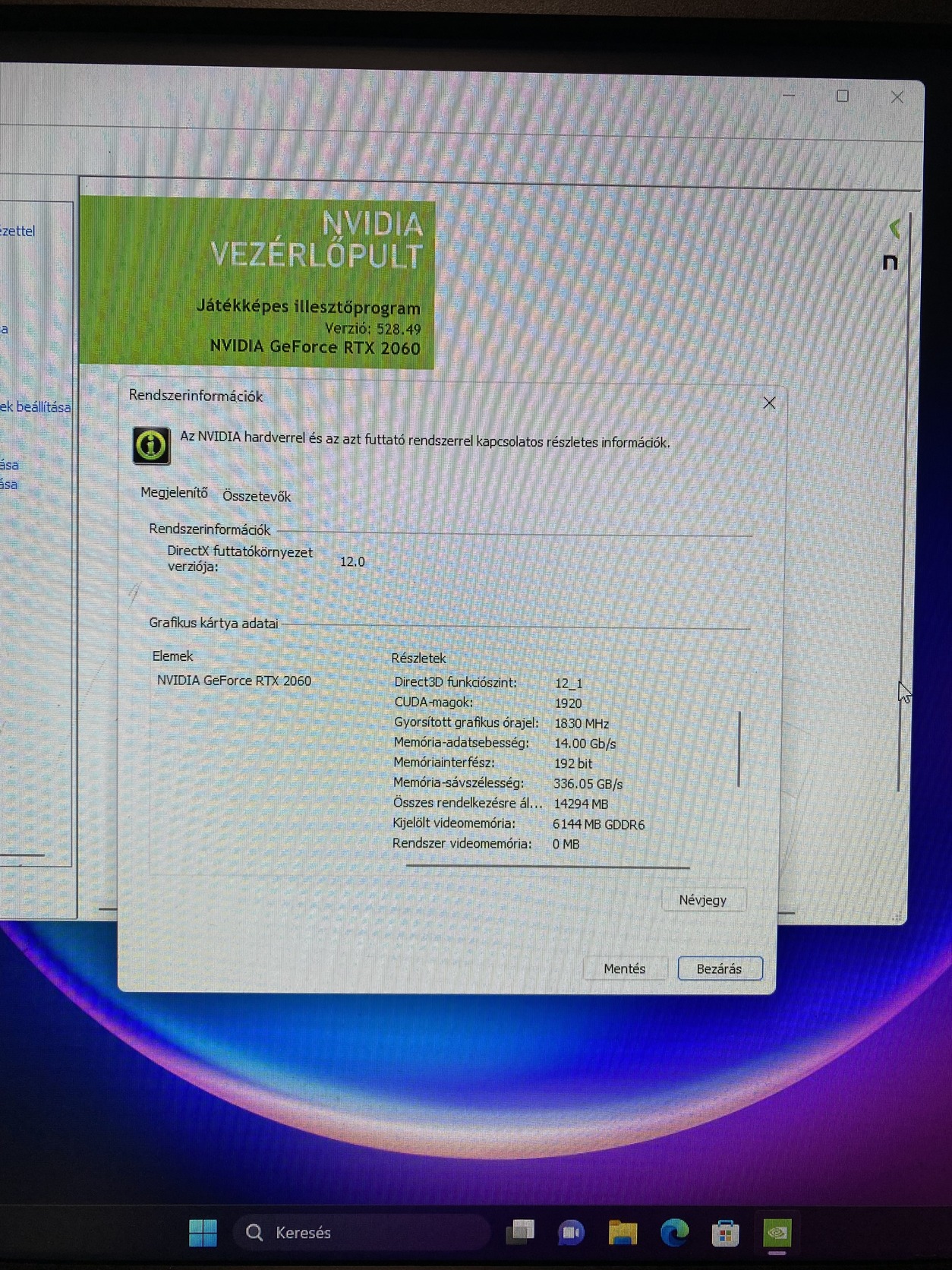Click the Keresés search box
Screen dimensions: 952x1270
pos(362,1232)
